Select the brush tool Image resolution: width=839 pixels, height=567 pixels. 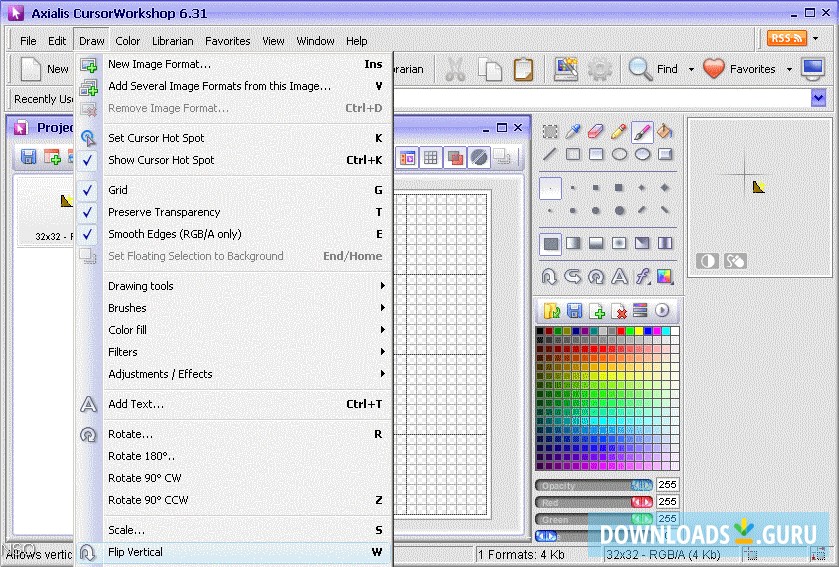642,132
